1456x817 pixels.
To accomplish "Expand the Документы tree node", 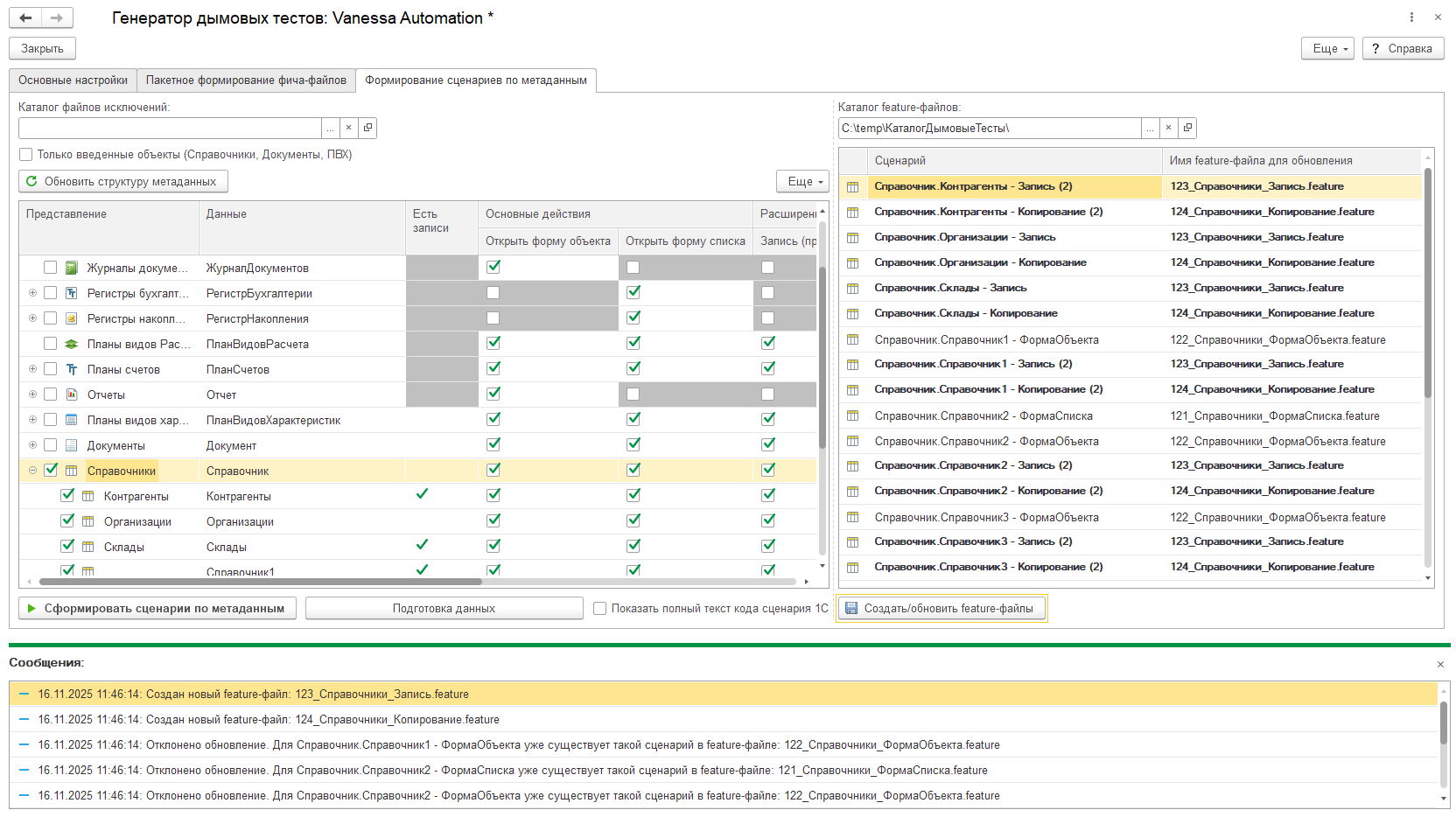I will 32,445.
